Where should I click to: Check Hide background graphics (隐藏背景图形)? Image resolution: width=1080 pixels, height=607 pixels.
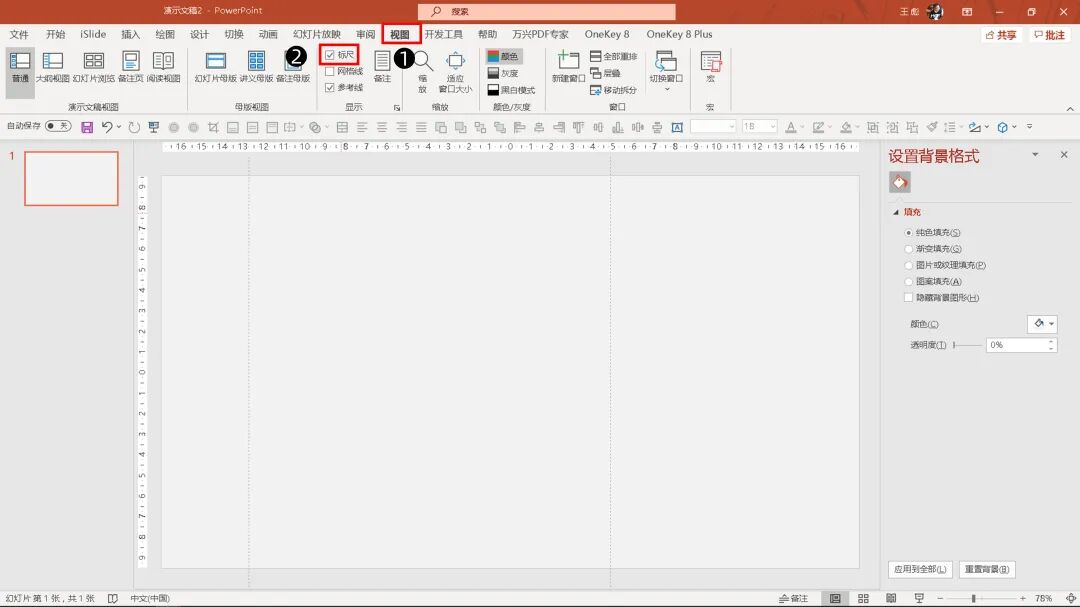(908, 298)
